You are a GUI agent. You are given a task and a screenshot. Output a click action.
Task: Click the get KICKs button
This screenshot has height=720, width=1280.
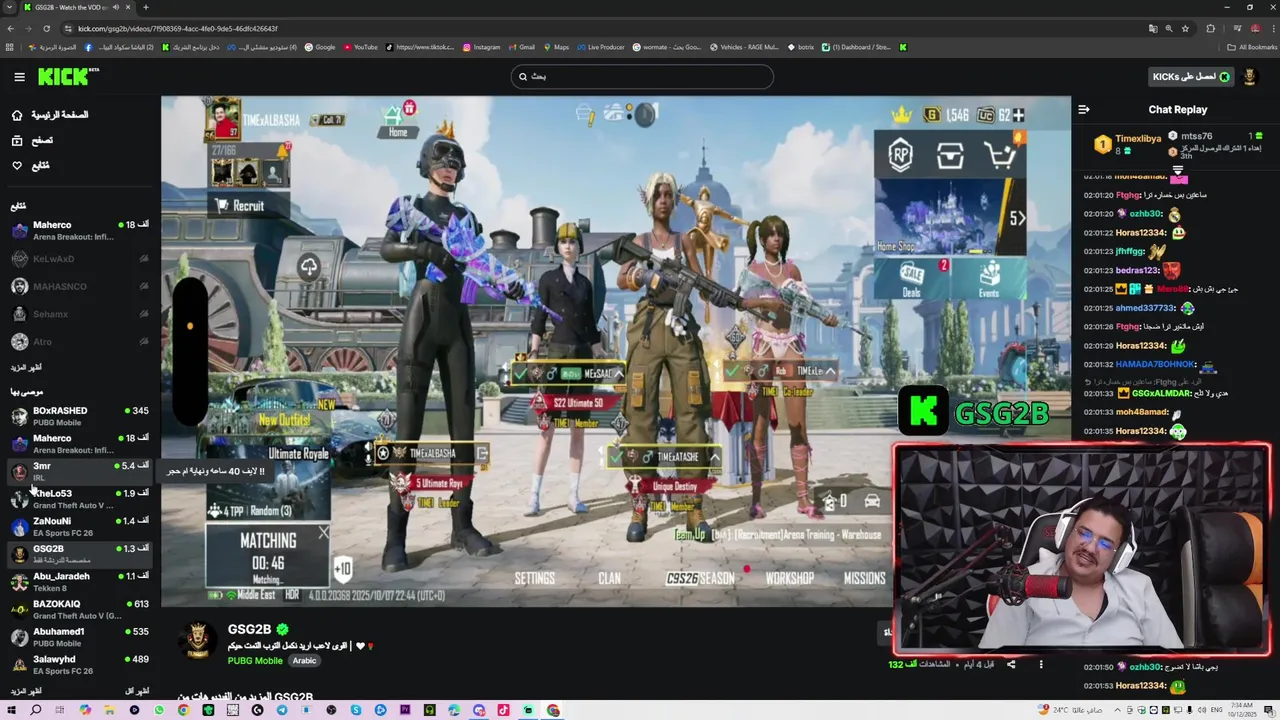1190,77
